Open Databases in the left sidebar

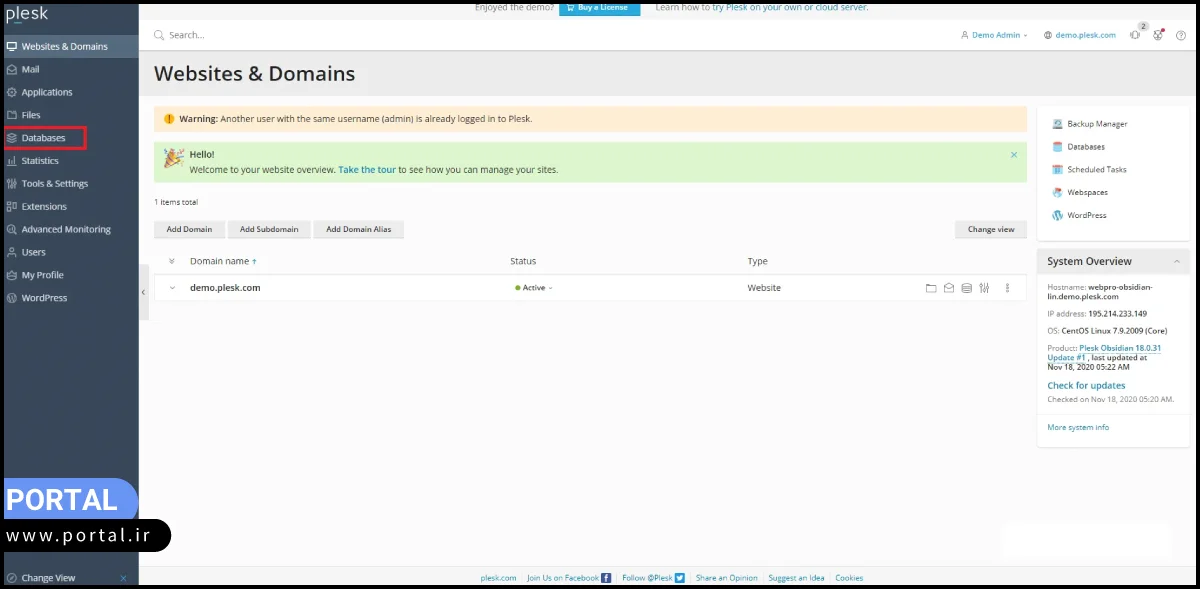tap(43, 138)
